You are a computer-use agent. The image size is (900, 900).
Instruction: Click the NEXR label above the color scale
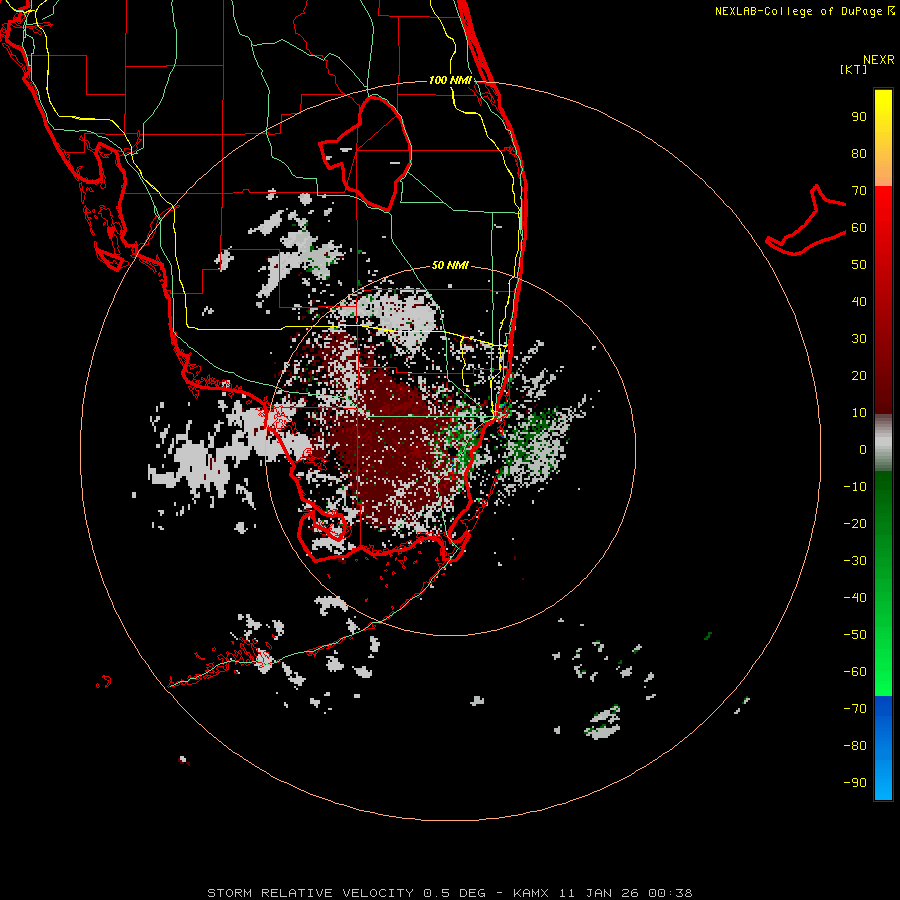click(x=879, y=60)
